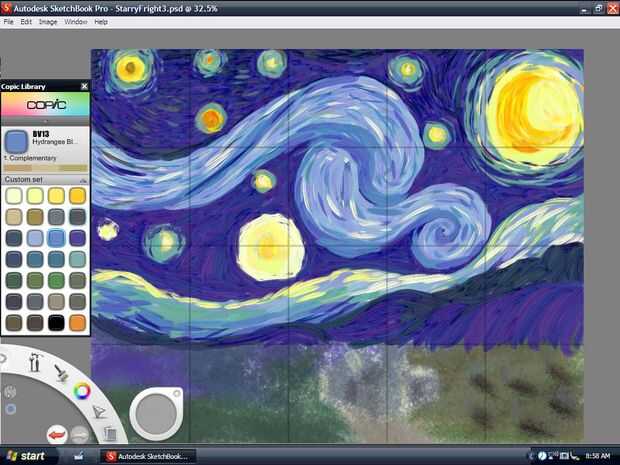The width and height of the screenshot is (620, 465).
Task: Click the faint gray swirl icon inside lagoon
Action: pyautogui.click(x=10, y=391)
